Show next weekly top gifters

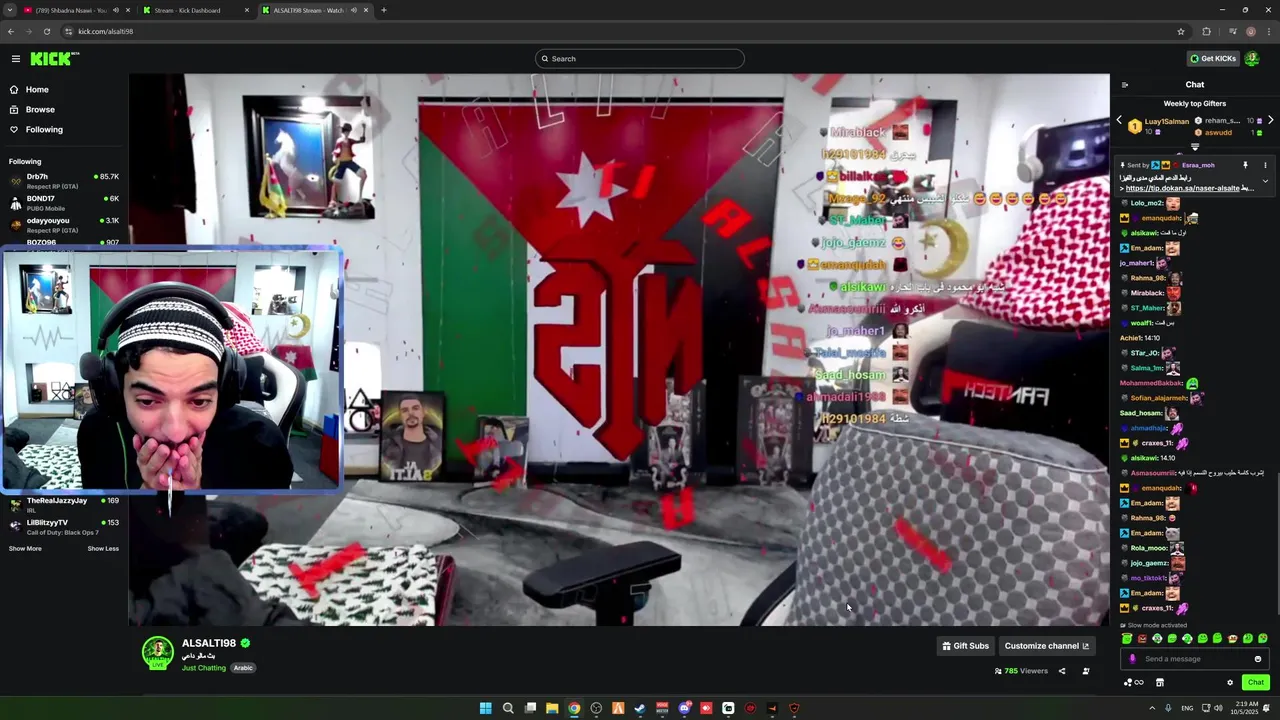click(1270, 121)
